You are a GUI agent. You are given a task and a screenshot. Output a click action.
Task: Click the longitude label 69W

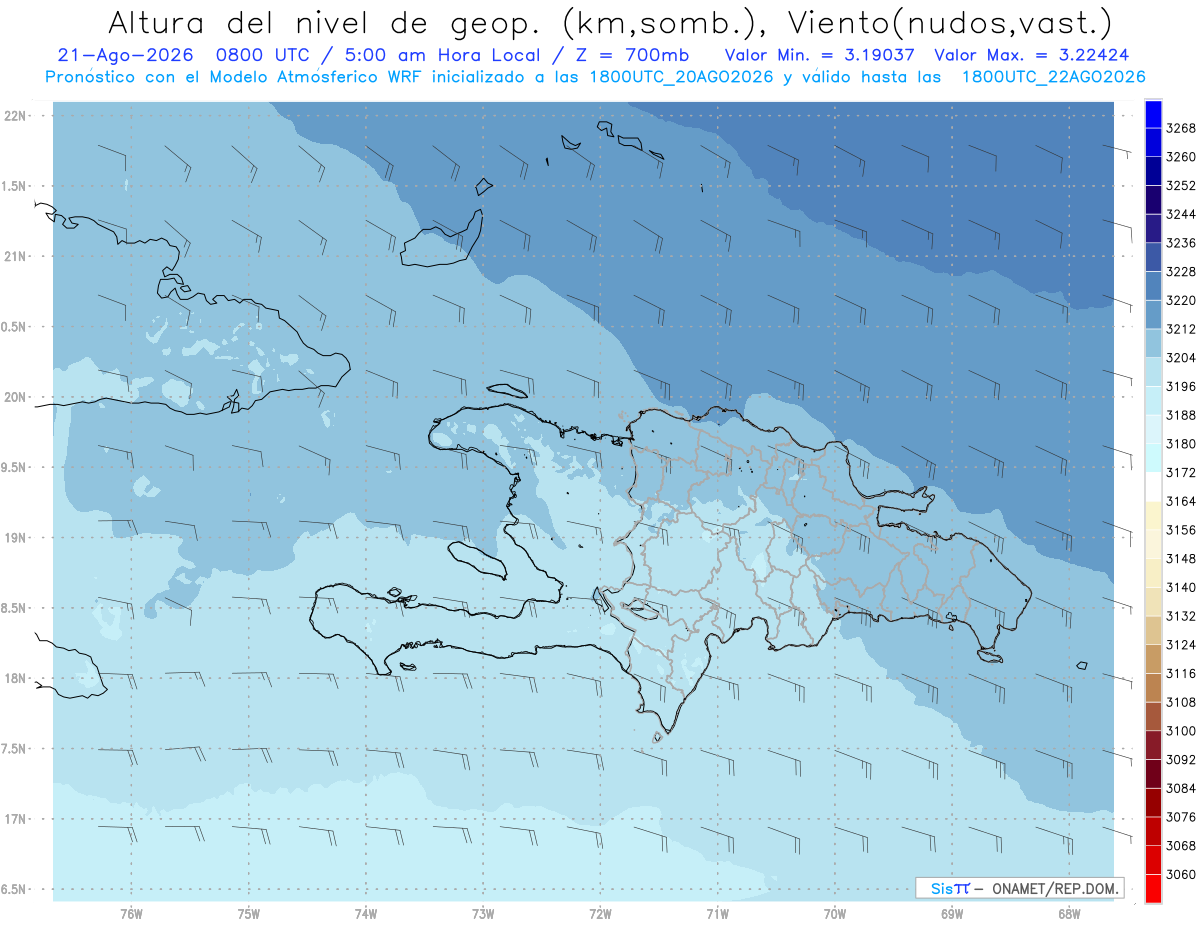point(952,913)
